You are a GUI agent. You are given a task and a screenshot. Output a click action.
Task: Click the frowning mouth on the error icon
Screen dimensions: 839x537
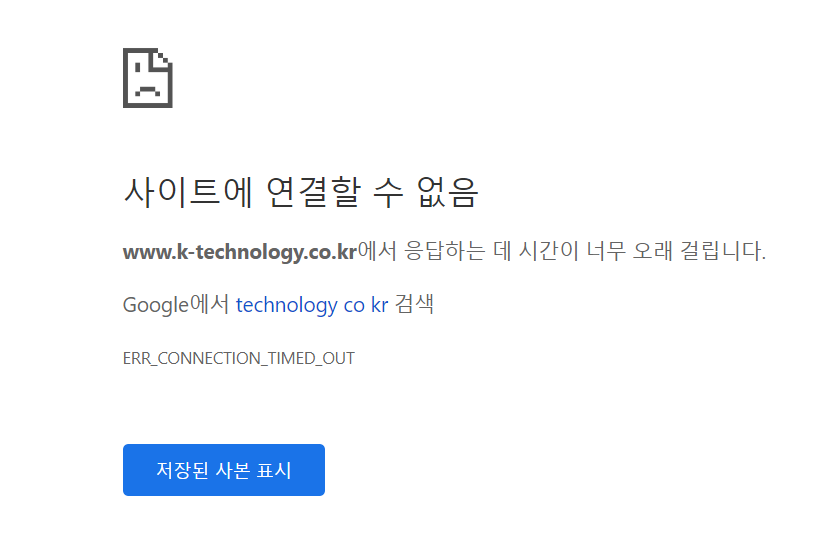[148, 90]
